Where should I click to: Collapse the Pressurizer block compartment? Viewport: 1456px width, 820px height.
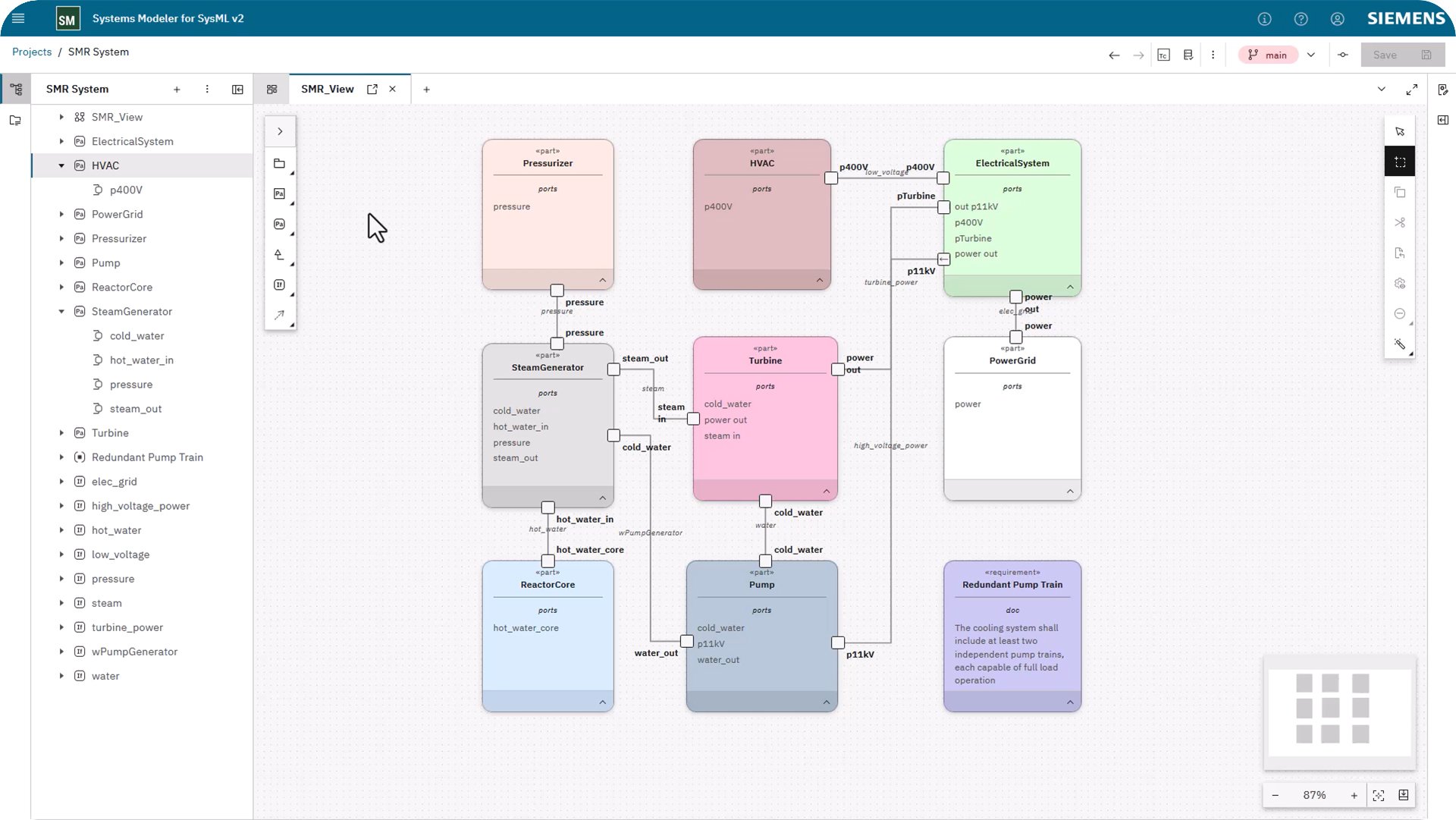tap(602, 280)
